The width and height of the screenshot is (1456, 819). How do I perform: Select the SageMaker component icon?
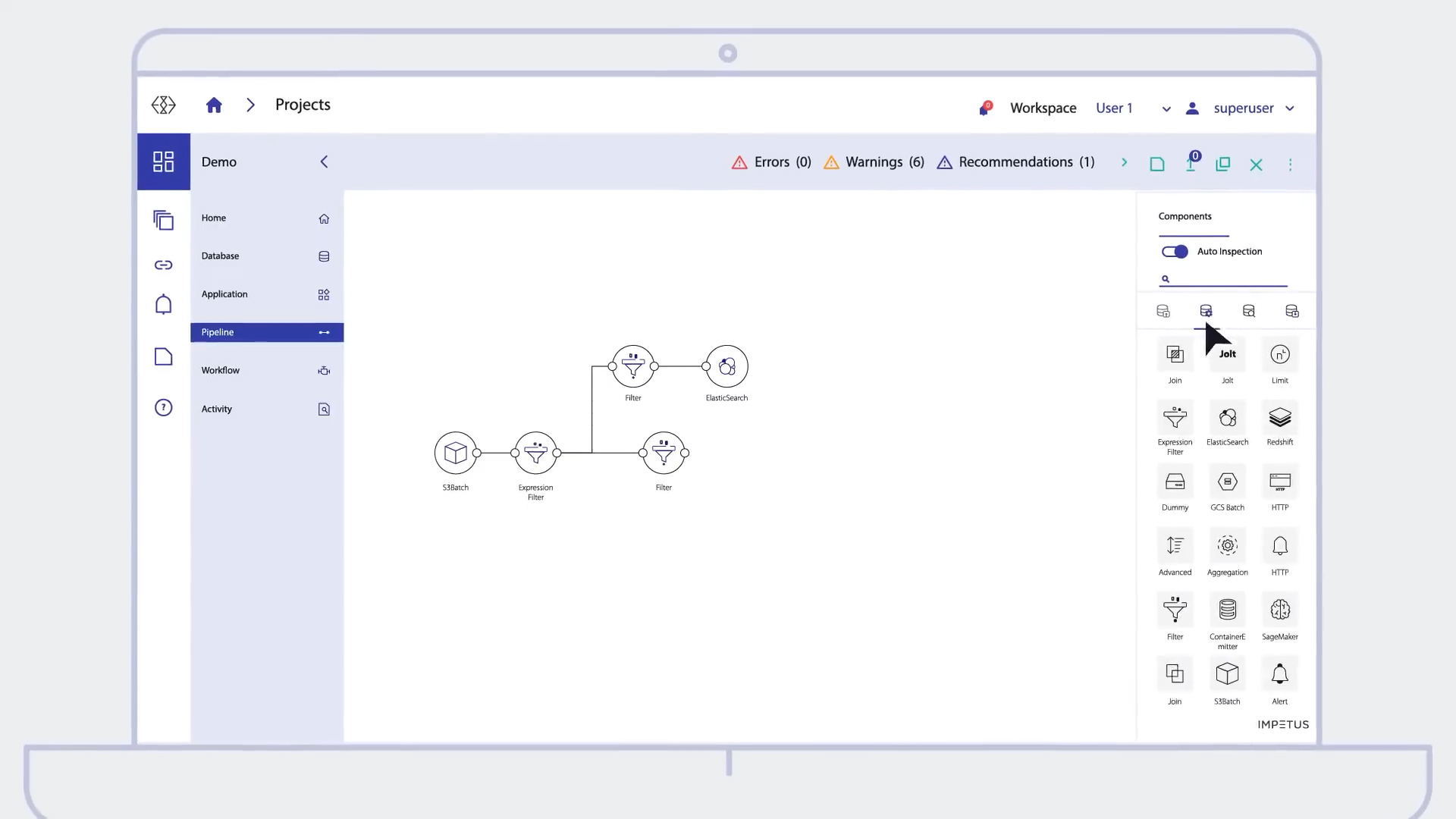point(1279,610)
